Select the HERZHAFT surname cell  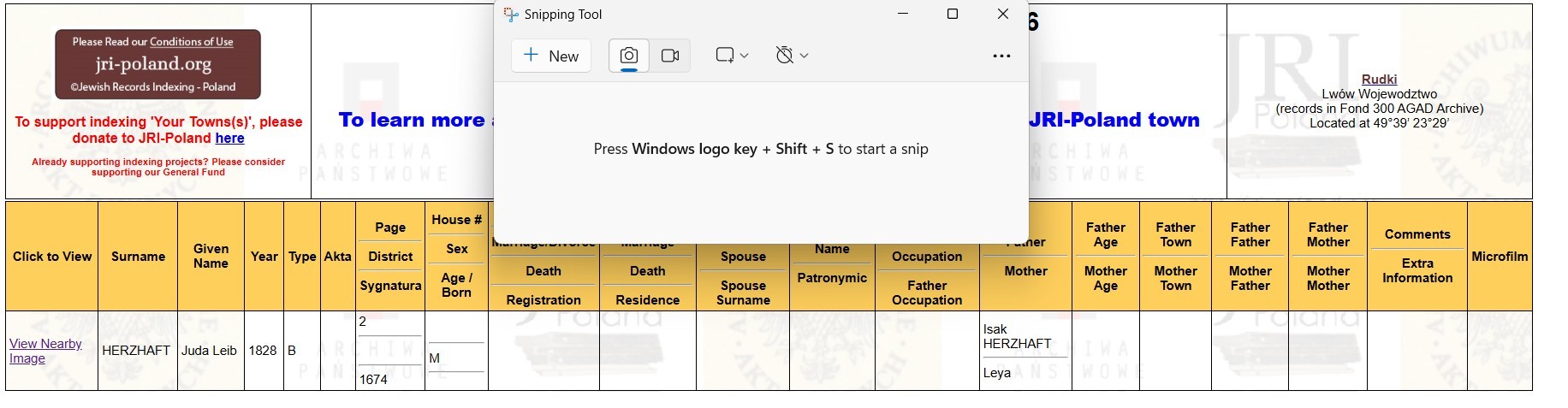coord(136,351)
